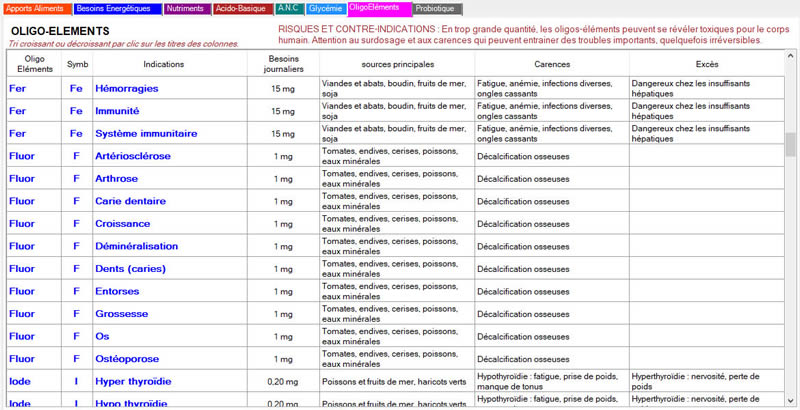Sort by Besoins journaliers column header
The image size is (800, 410).
click(x=283, y=64)
